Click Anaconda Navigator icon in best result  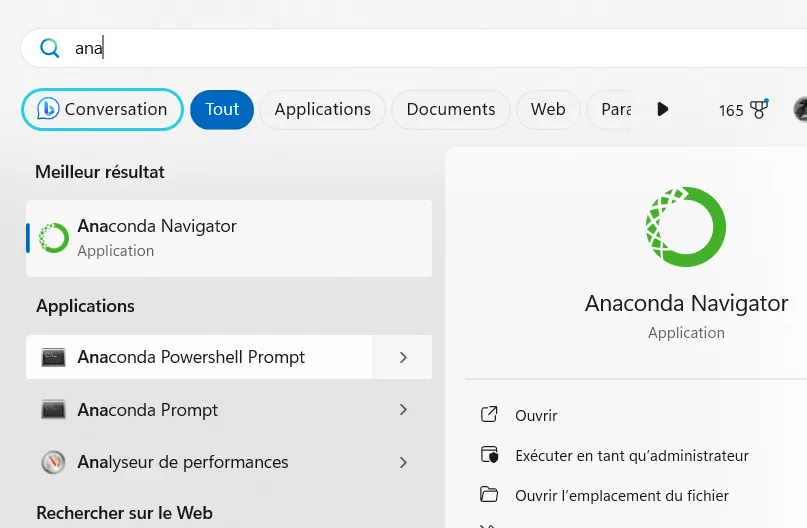click(54, 238)
